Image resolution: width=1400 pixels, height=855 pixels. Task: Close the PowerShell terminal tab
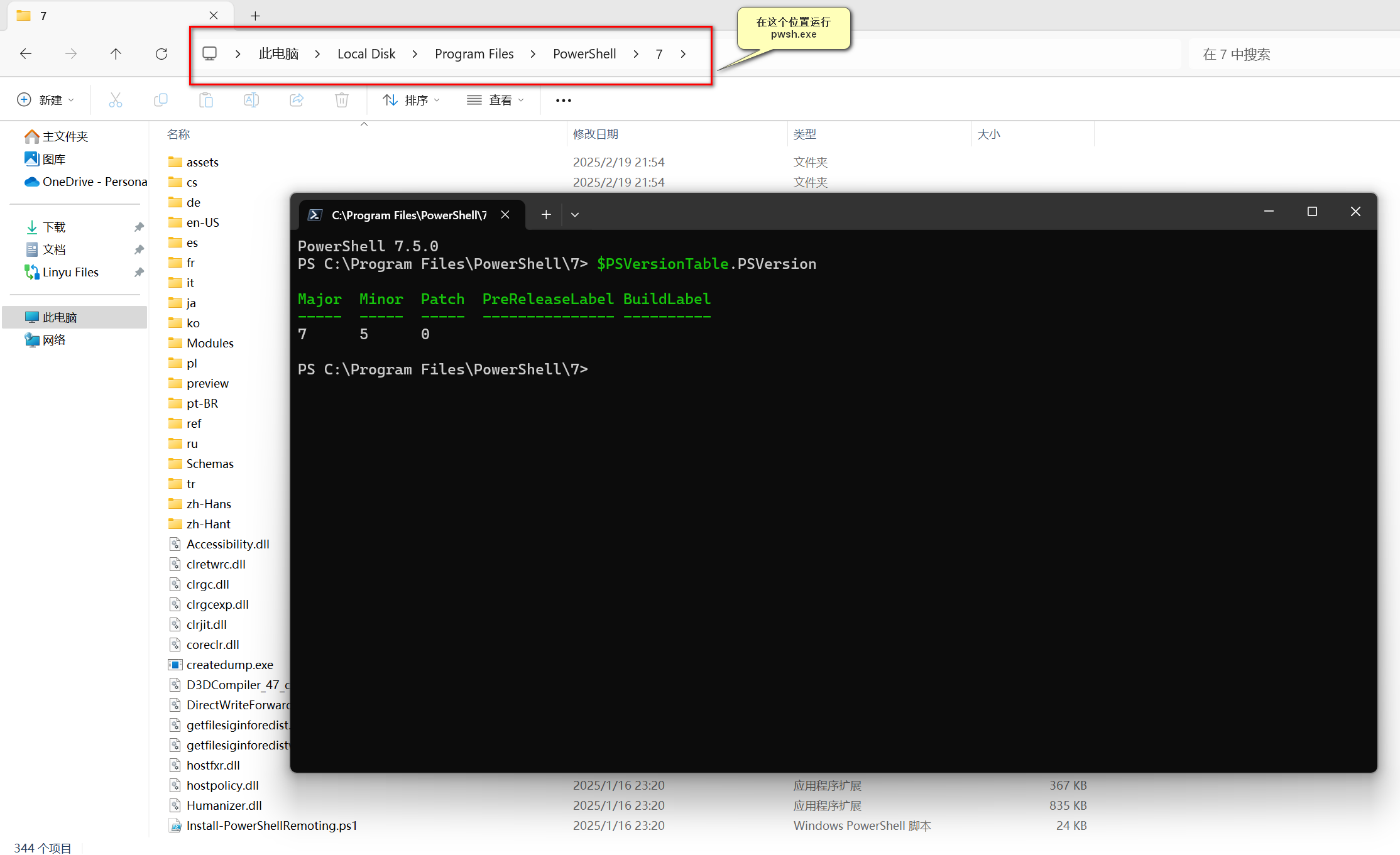coord(505,215)
